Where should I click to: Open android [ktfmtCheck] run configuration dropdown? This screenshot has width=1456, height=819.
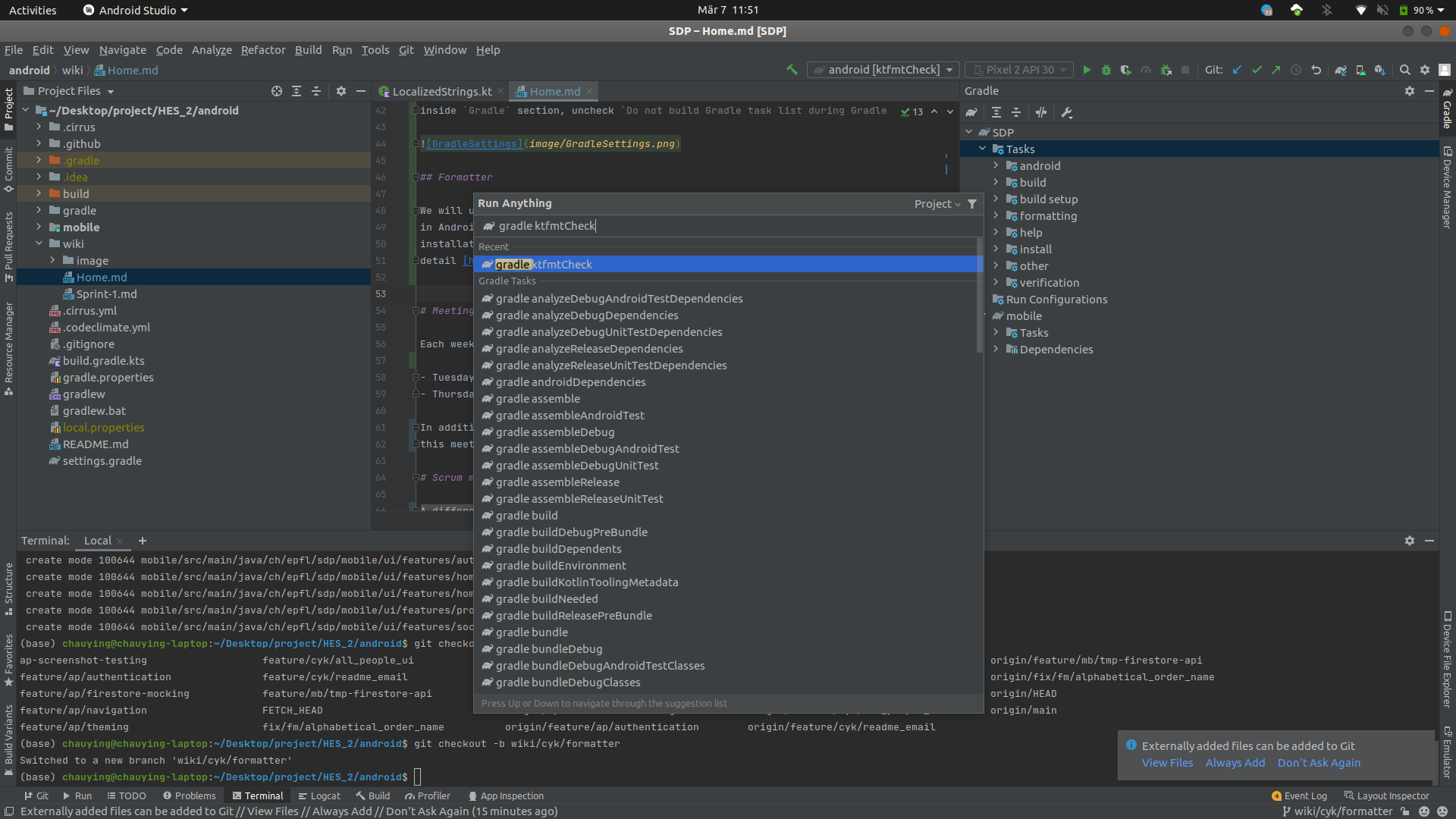[883, 70]
